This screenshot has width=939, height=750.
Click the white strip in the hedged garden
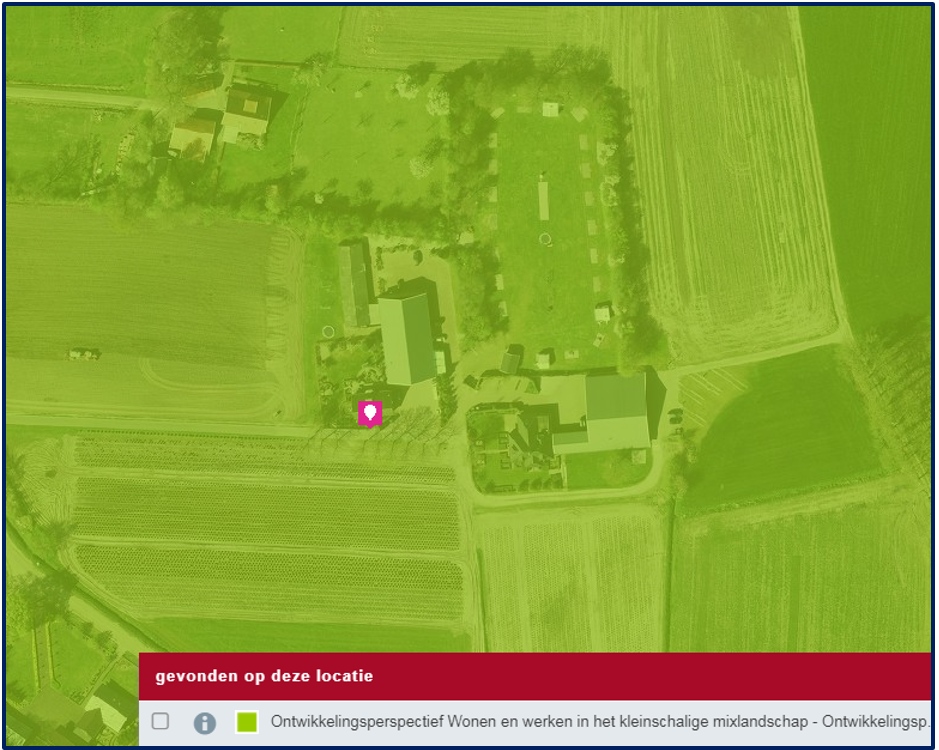(x=543, y=198)
